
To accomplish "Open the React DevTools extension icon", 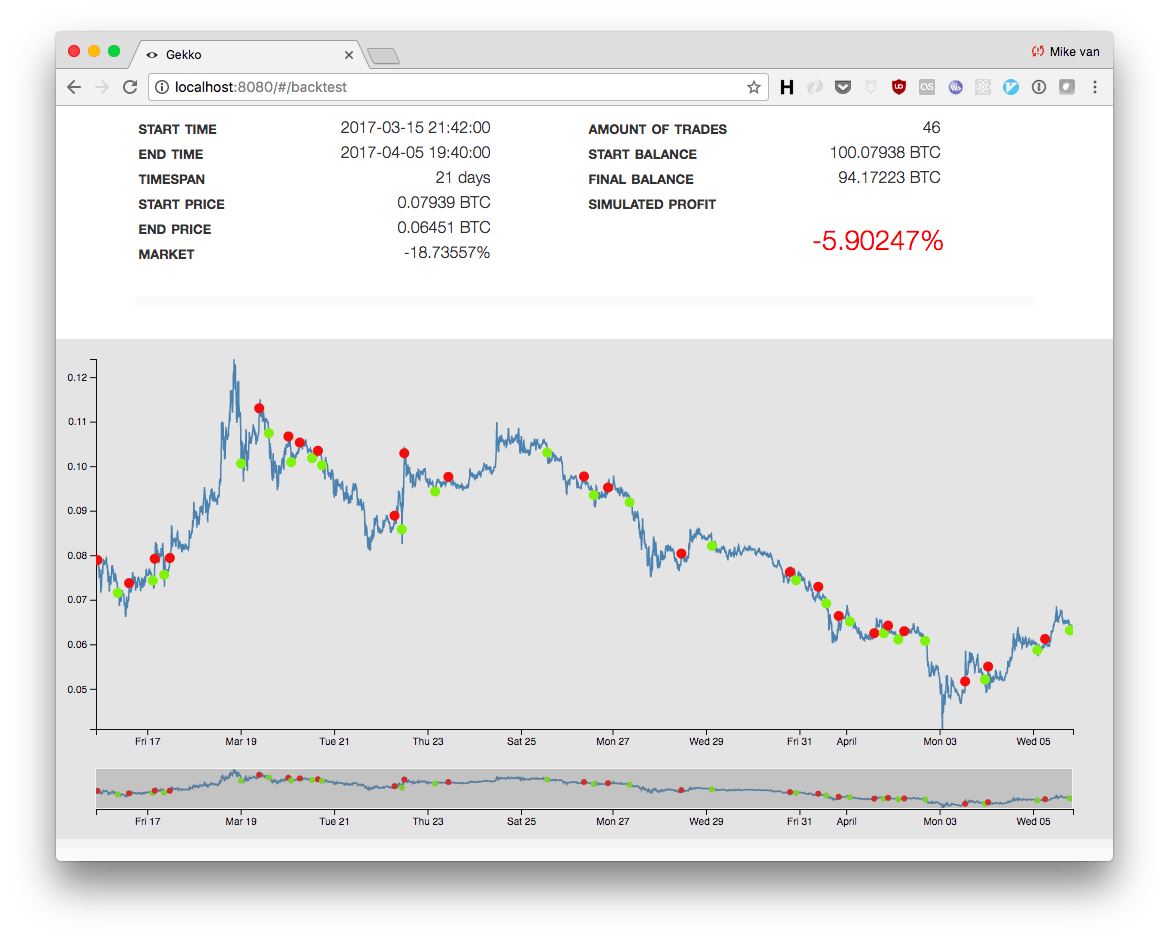I will (x=983, y=87).
